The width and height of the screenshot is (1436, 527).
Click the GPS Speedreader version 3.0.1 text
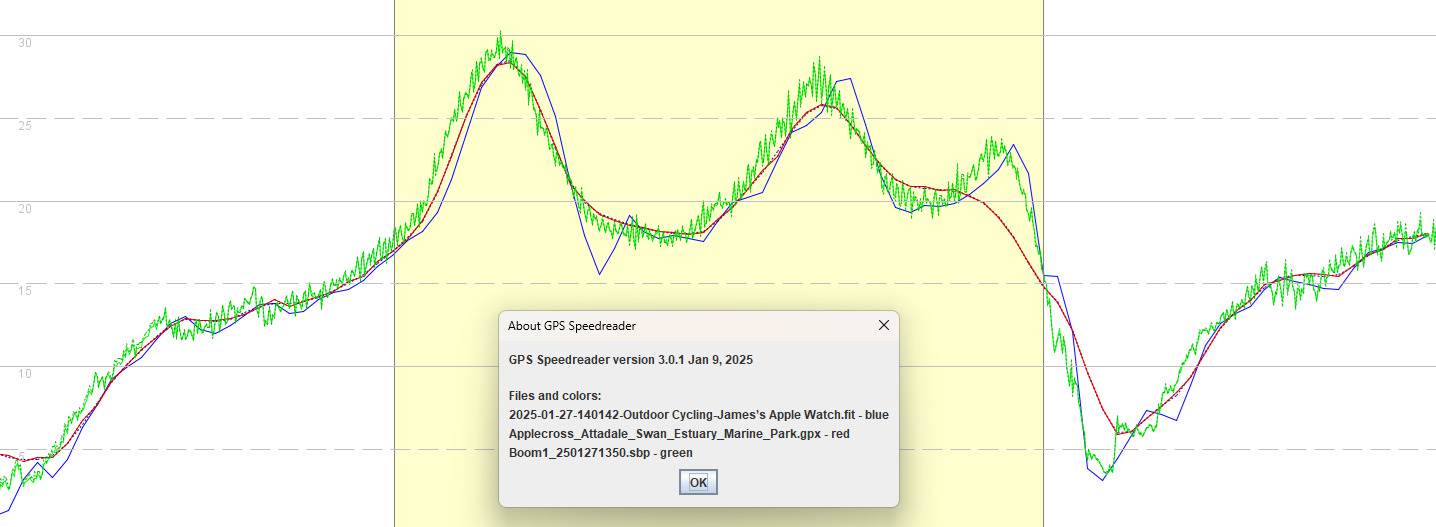pos(630,359)
